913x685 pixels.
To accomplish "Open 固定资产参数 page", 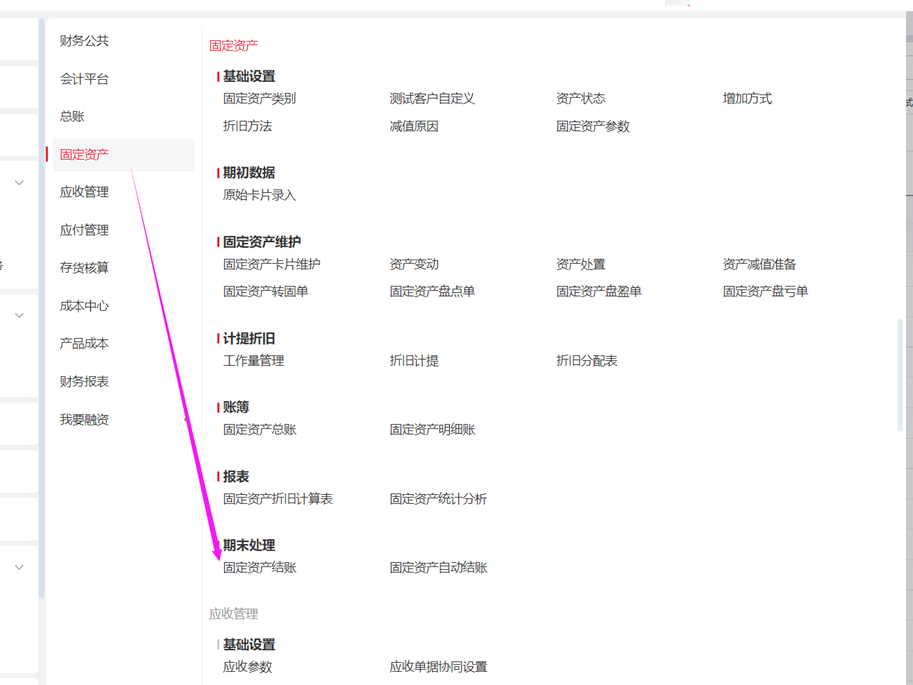I will tap(593, 126).
